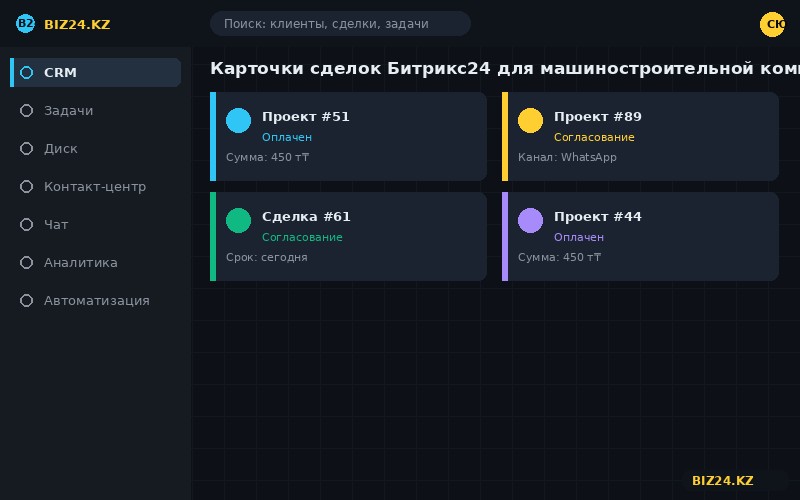This screenshot has height=500, width=800.
Task: Open Автоматизация in the sidebar
Action: tap(95, 301)
